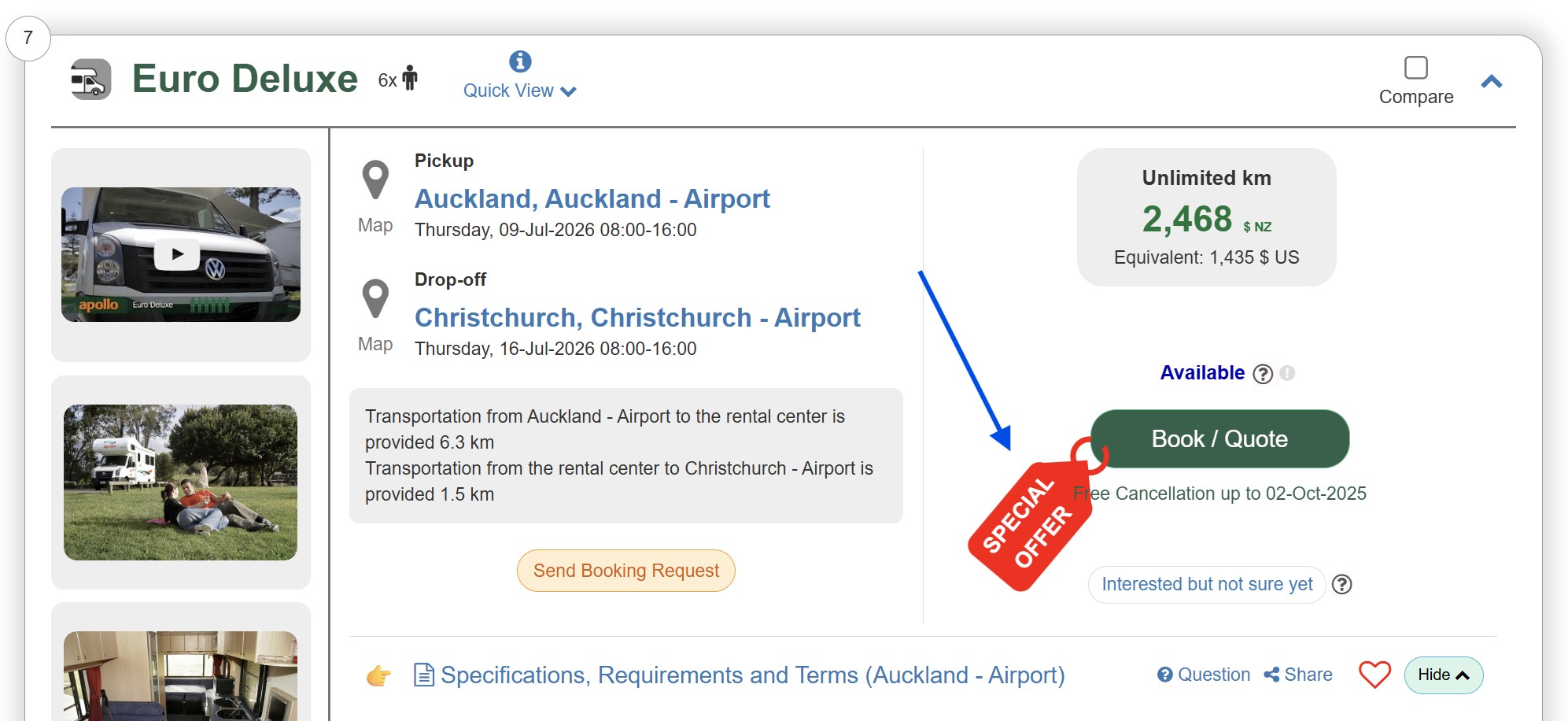Collapse the Euro Deluxe listing with the top chevron
The image size is (1568, 721).
(x=1491, y=81)
